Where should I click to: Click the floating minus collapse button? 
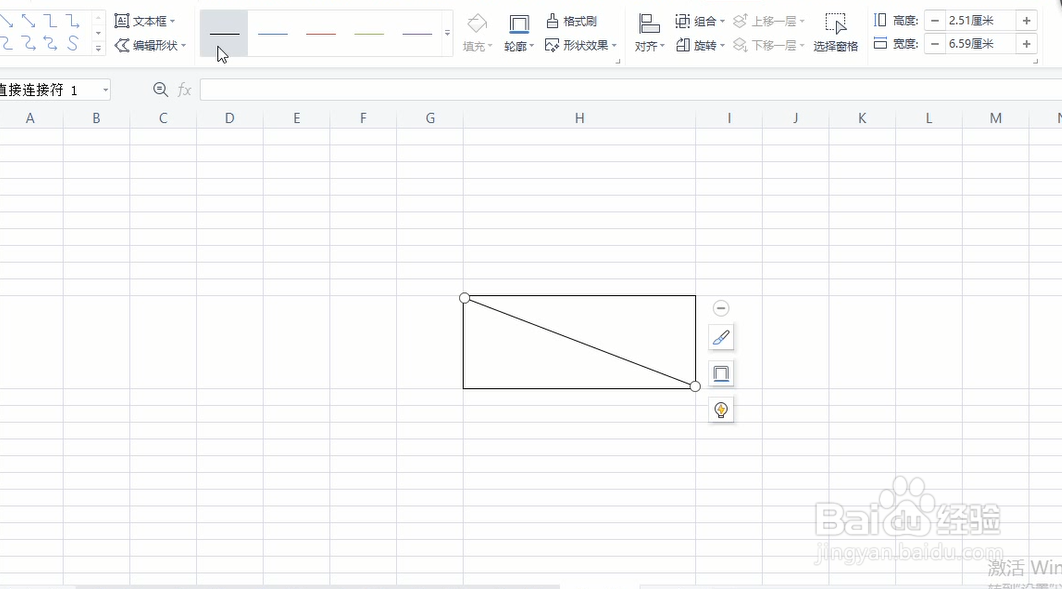721,308
